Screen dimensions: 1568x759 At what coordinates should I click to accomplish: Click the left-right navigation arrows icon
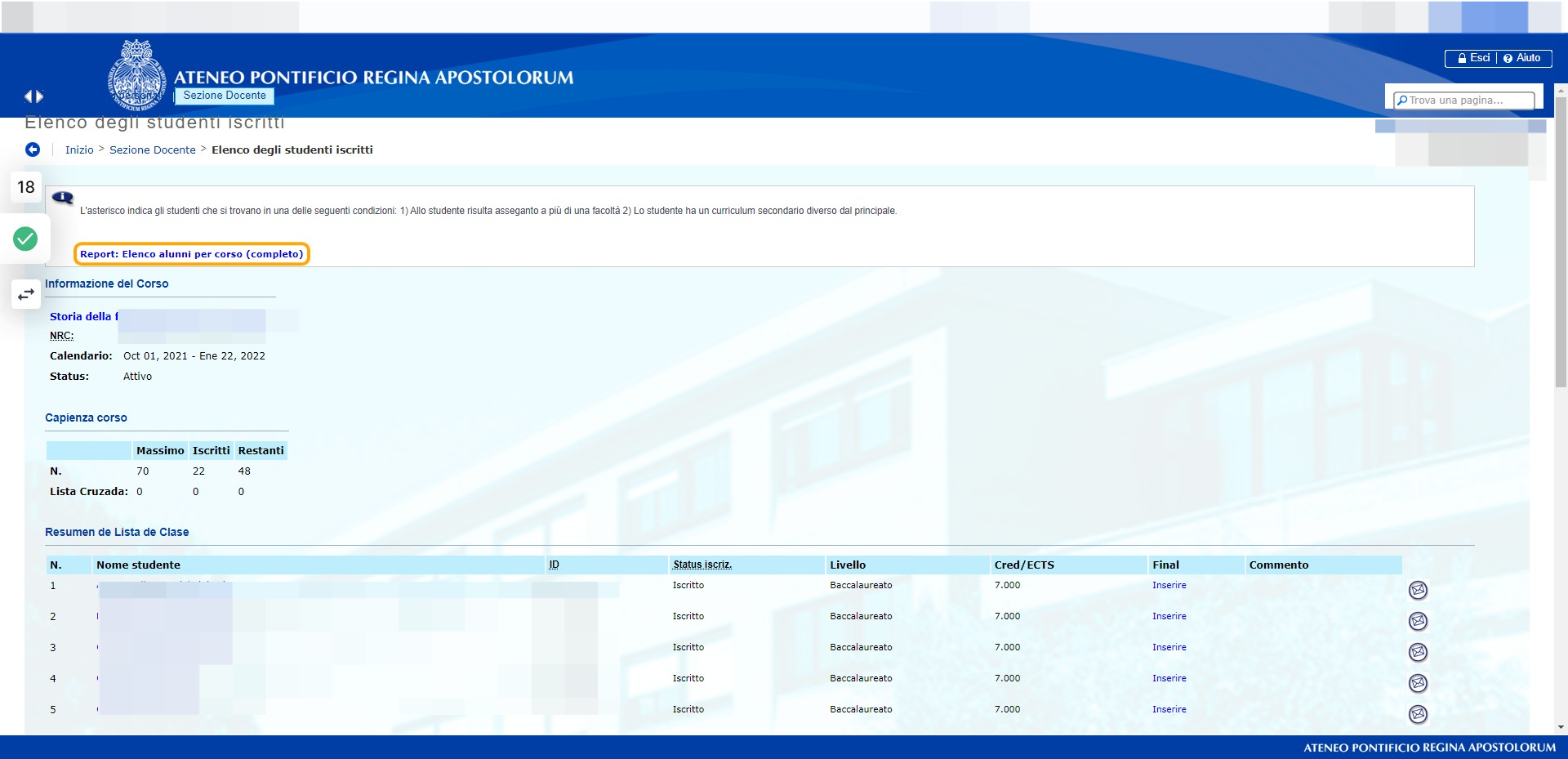point(33,96)
